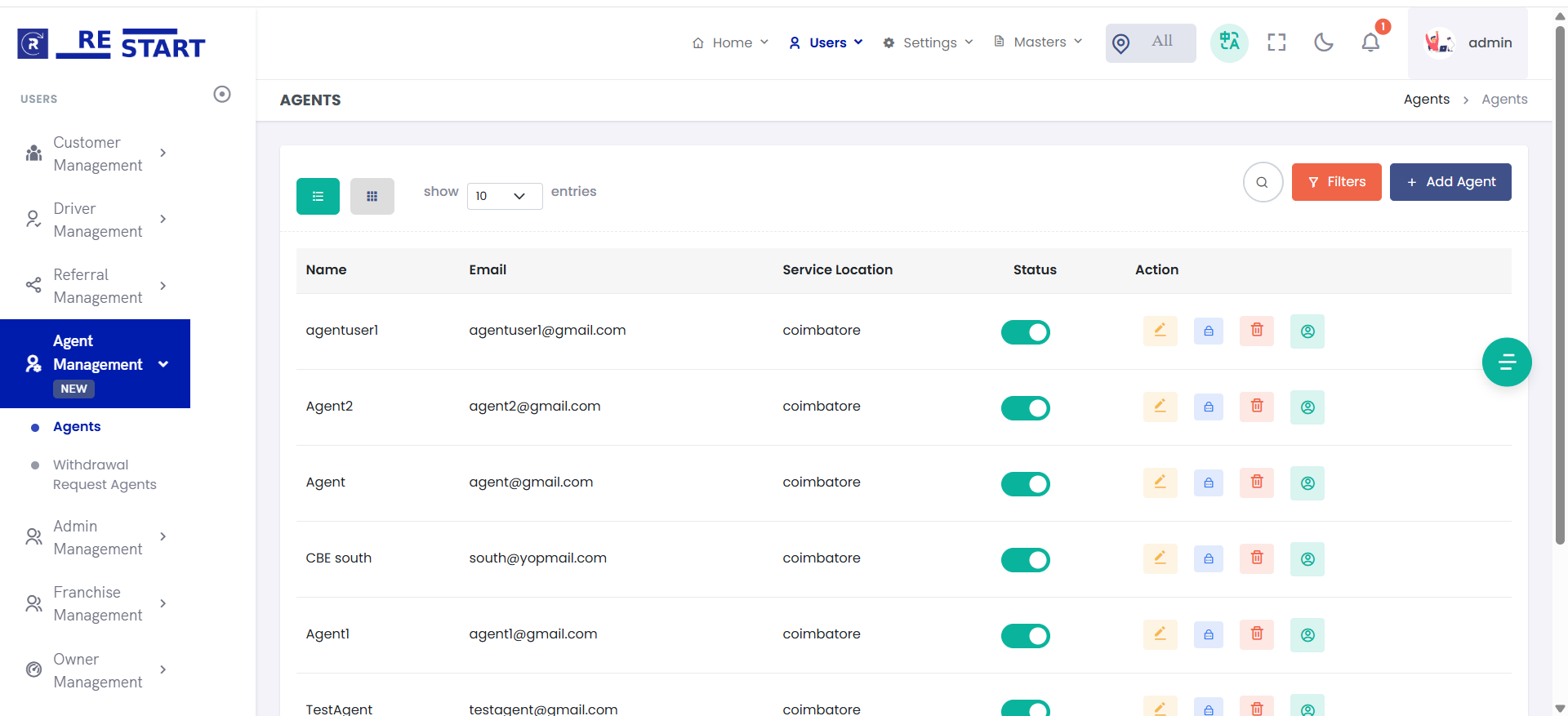This screenshot has height=716, width=1568.
Task: Click the red delete icon for Agent2
Action: coord(1257,407)
